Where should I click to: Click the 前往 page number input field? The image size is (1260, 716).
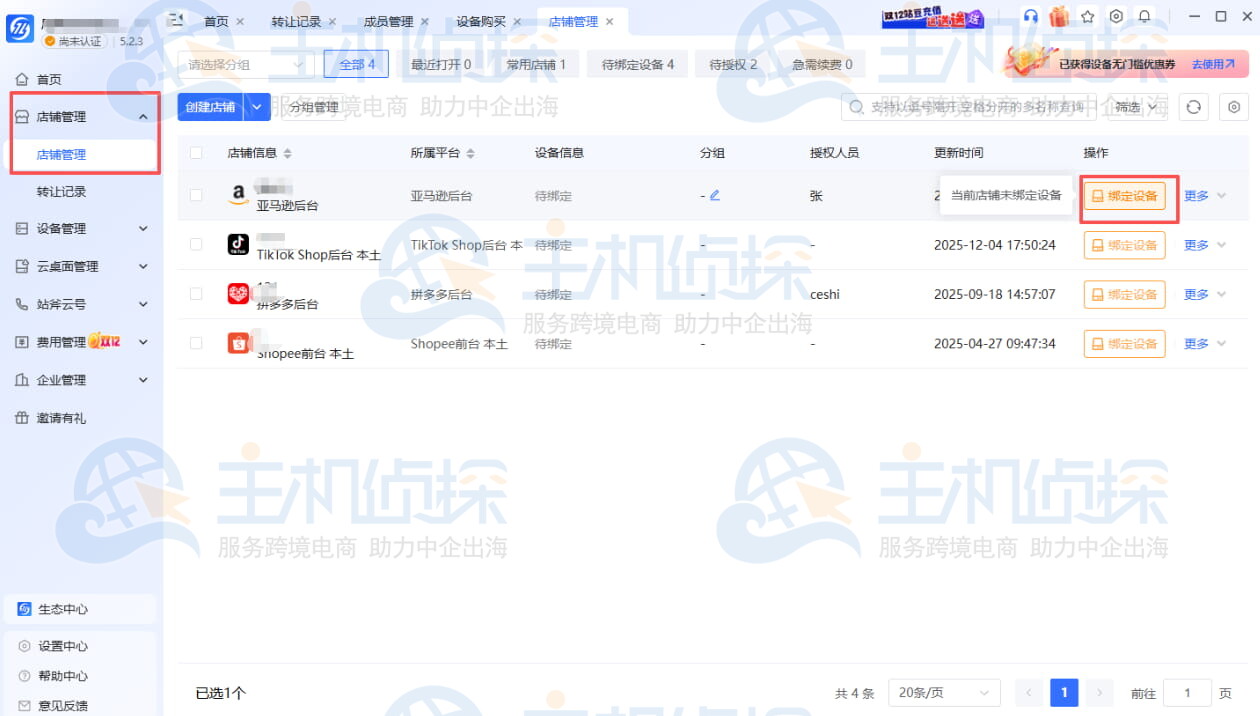1187,692
